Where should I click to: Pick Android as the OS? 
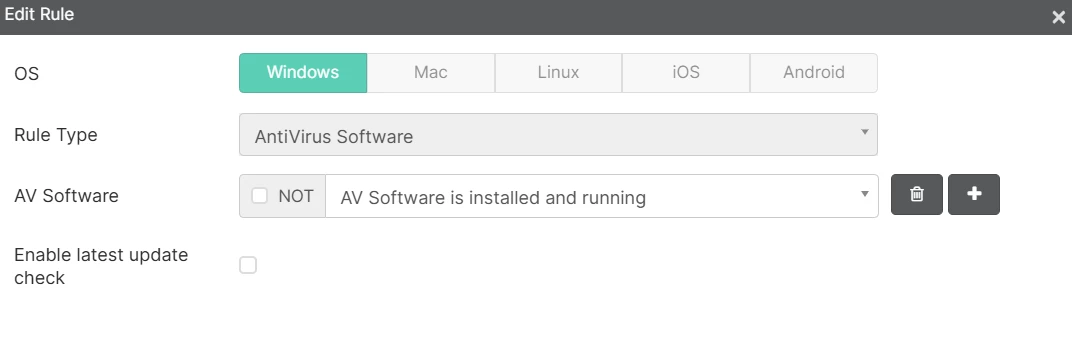pyautogui.click(x=814, y=72)
